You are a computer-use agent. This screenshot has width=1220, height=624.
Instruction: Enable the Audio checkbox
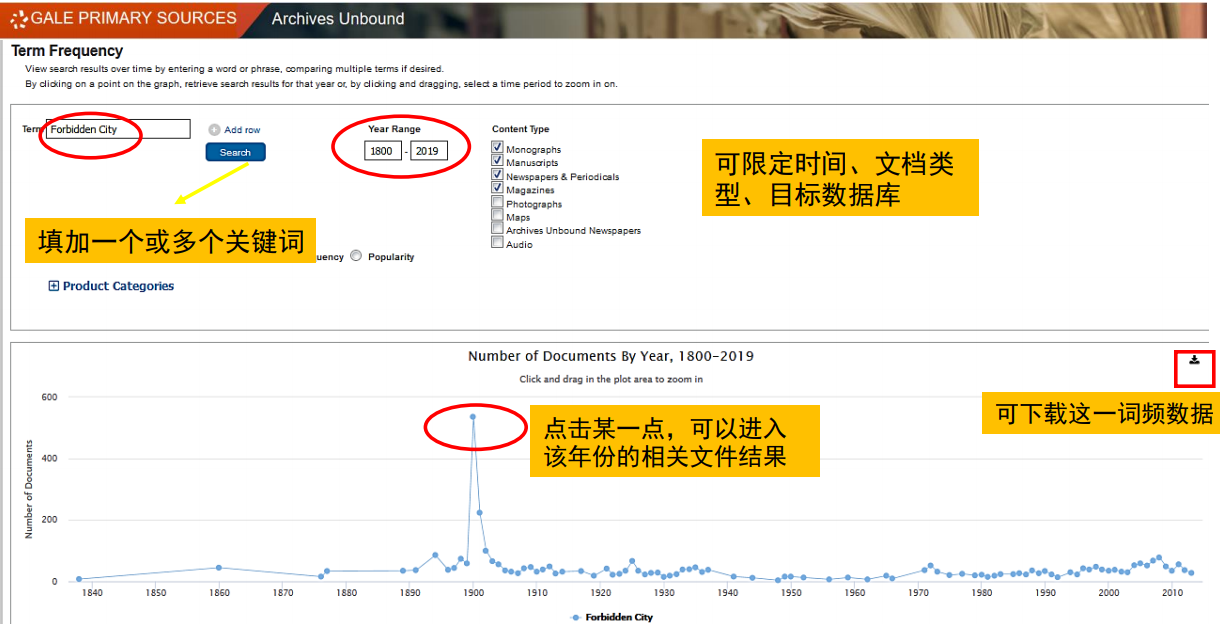497,243
